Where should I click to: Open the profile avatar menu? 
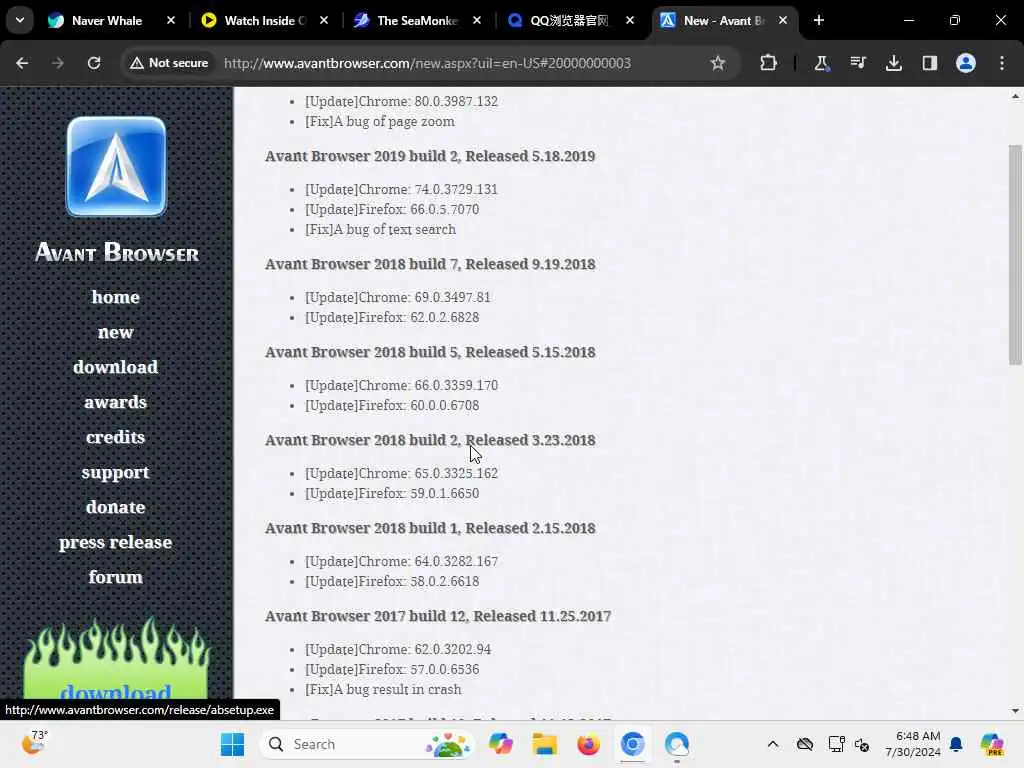tap(966, 63)
